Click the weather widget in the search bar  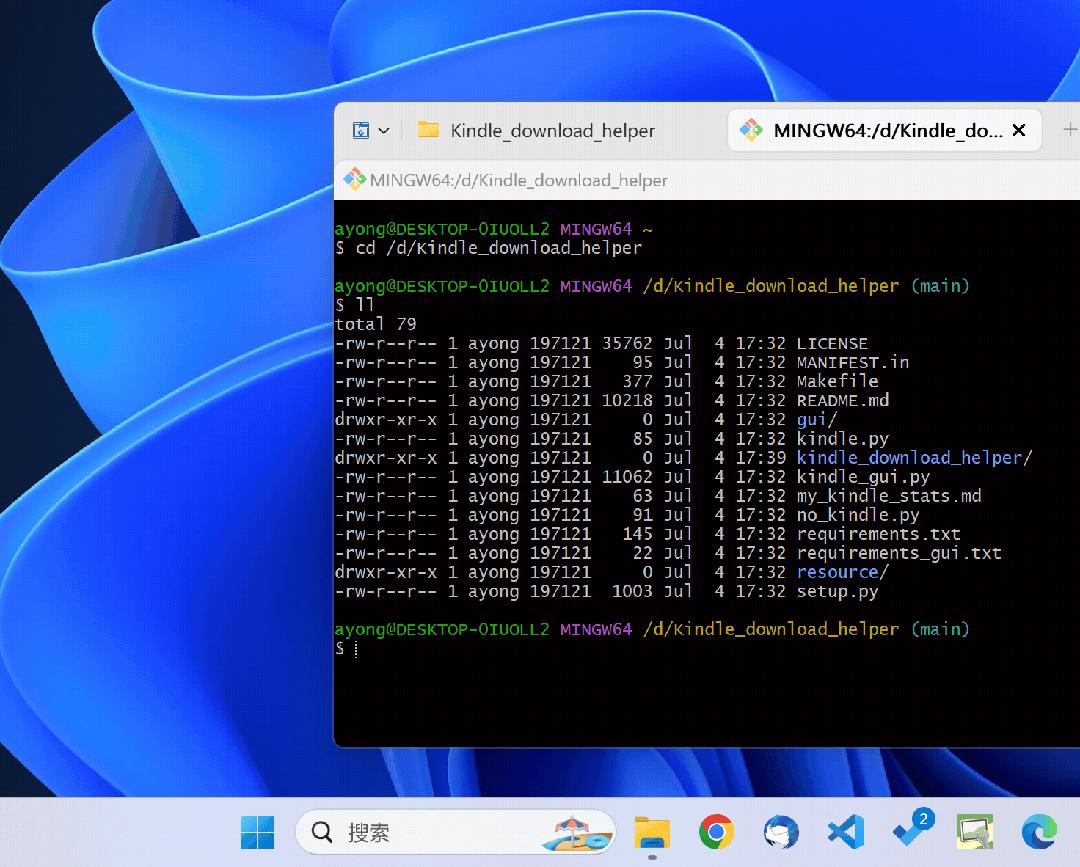tap(578, 831)
